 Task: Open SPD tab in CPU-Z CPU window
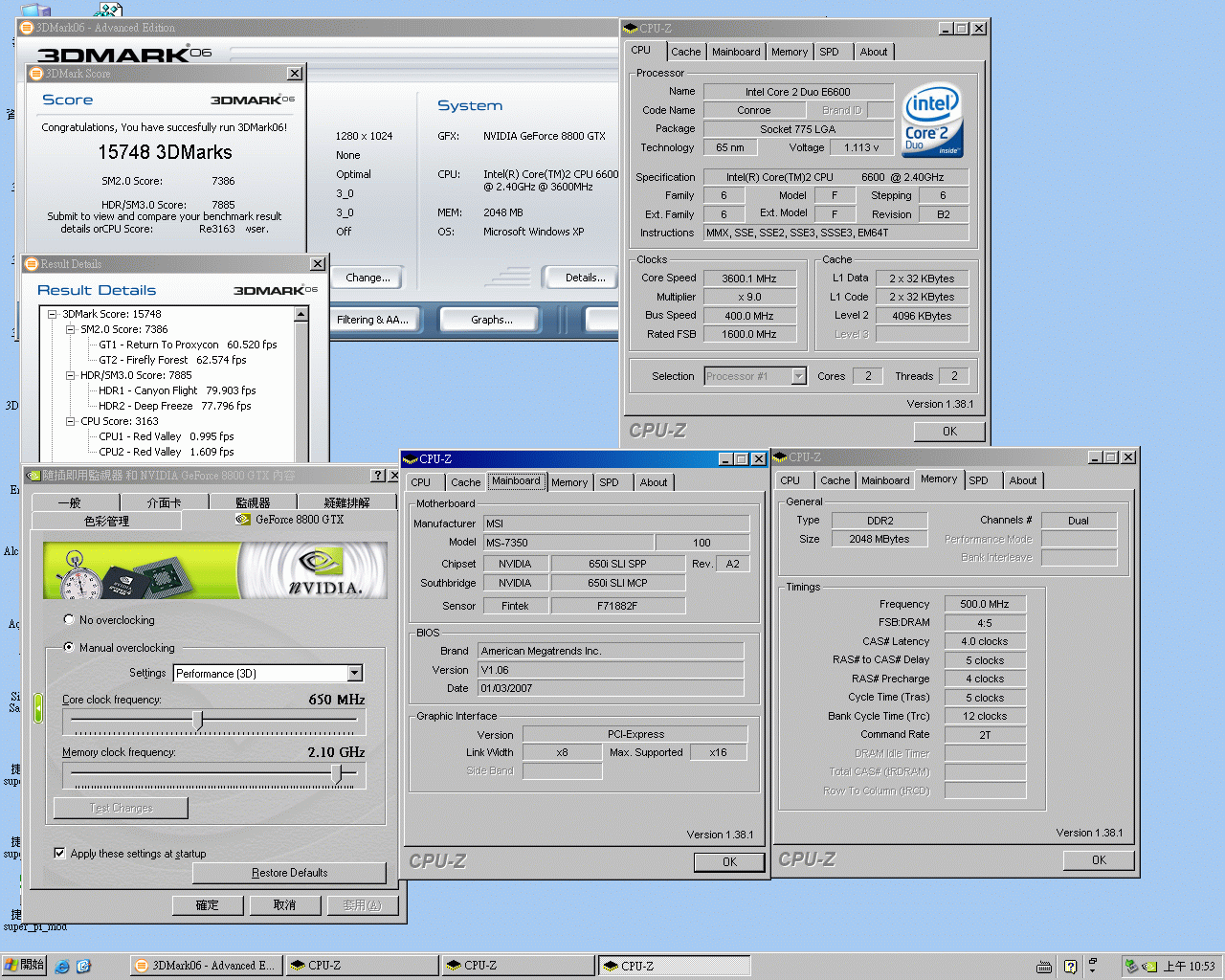829,53
